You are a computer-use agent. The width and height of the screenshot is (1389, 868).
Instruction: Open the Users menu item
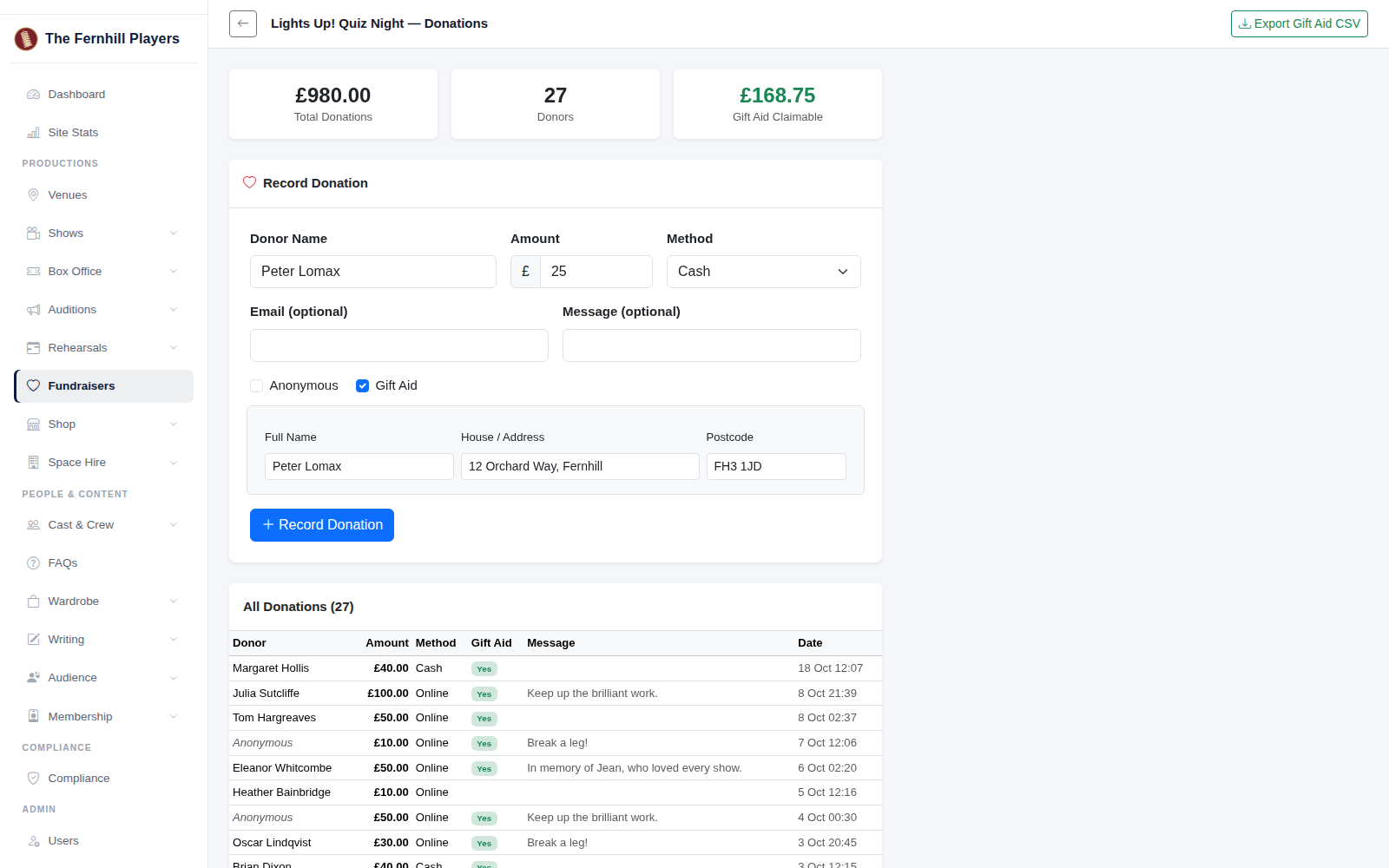click(x=103, y=841)
